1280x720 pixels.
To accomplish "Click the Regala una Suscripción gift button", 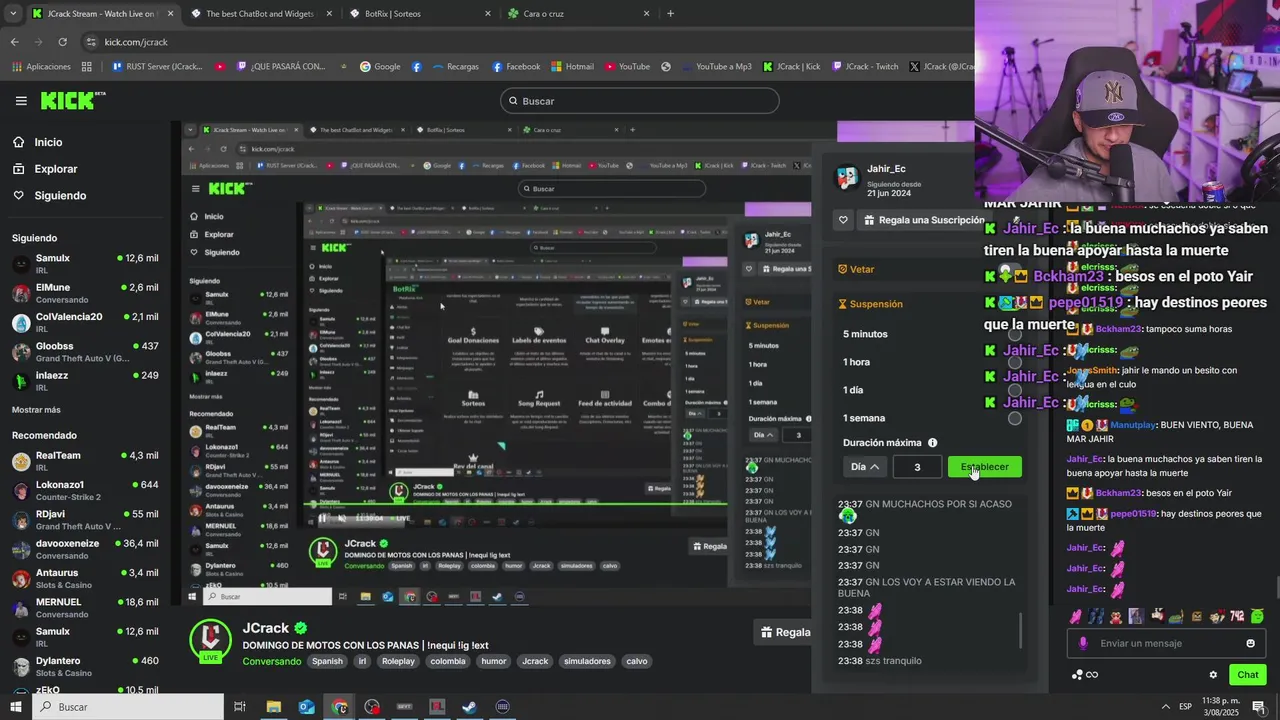I will click(924, 220).
